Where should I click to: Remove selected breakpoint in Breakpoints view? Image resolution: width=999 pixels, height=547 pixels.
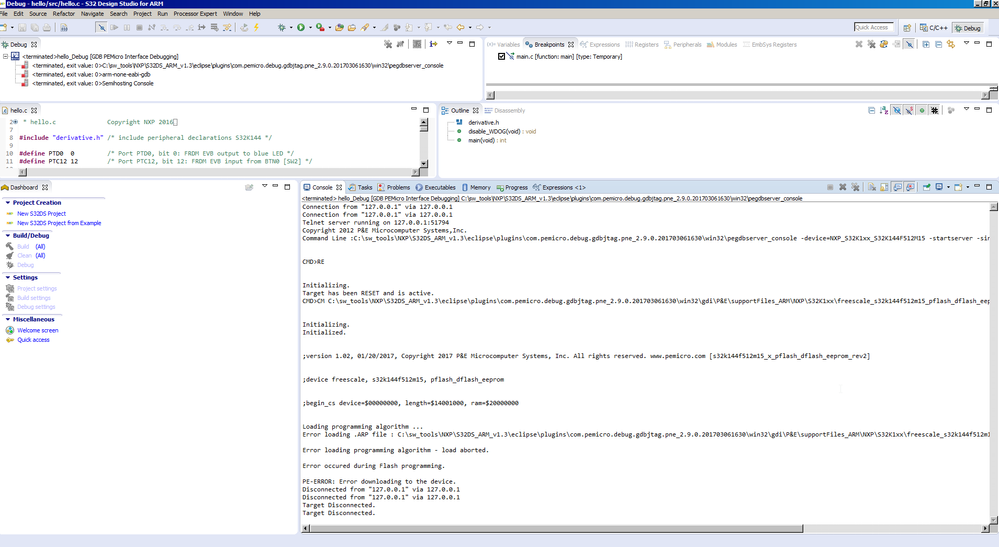point(859,44)
